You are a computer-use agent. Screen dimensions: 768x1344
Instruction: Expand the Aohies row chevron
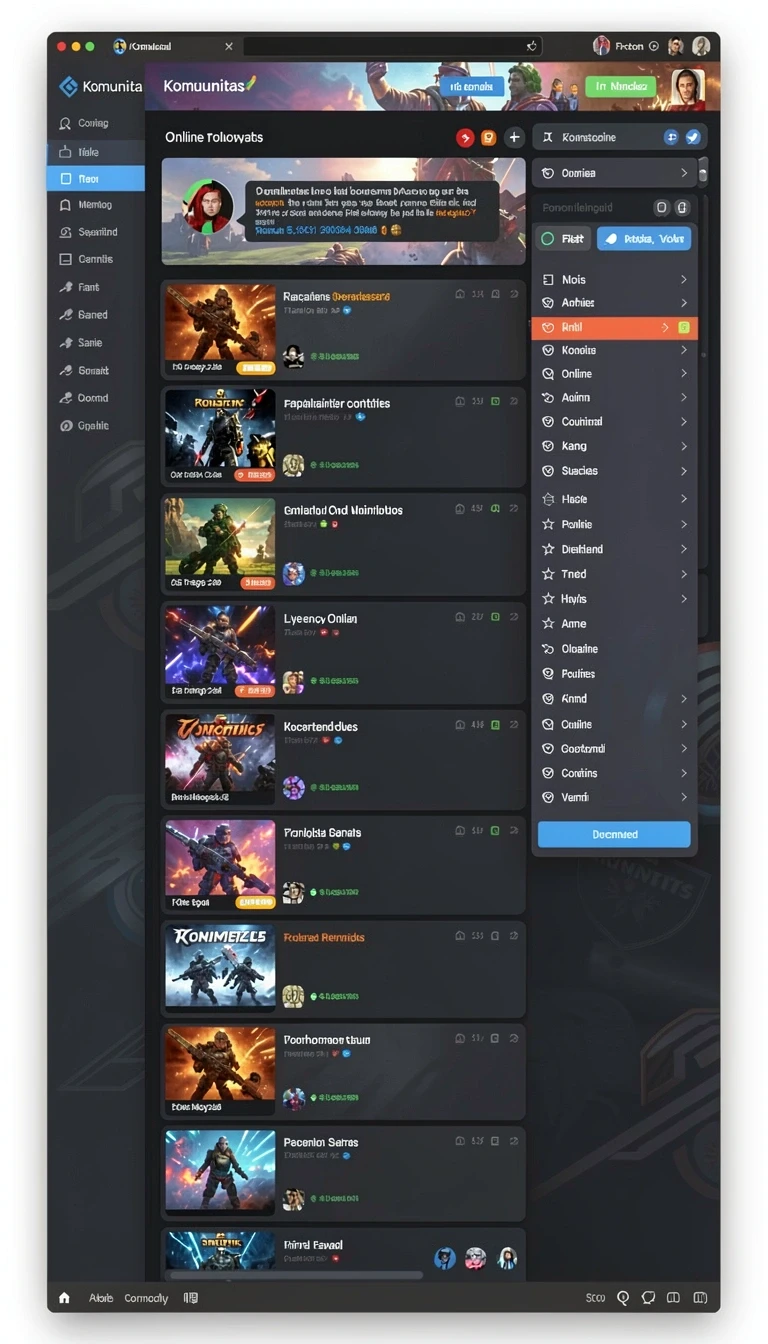coord(684,303)
